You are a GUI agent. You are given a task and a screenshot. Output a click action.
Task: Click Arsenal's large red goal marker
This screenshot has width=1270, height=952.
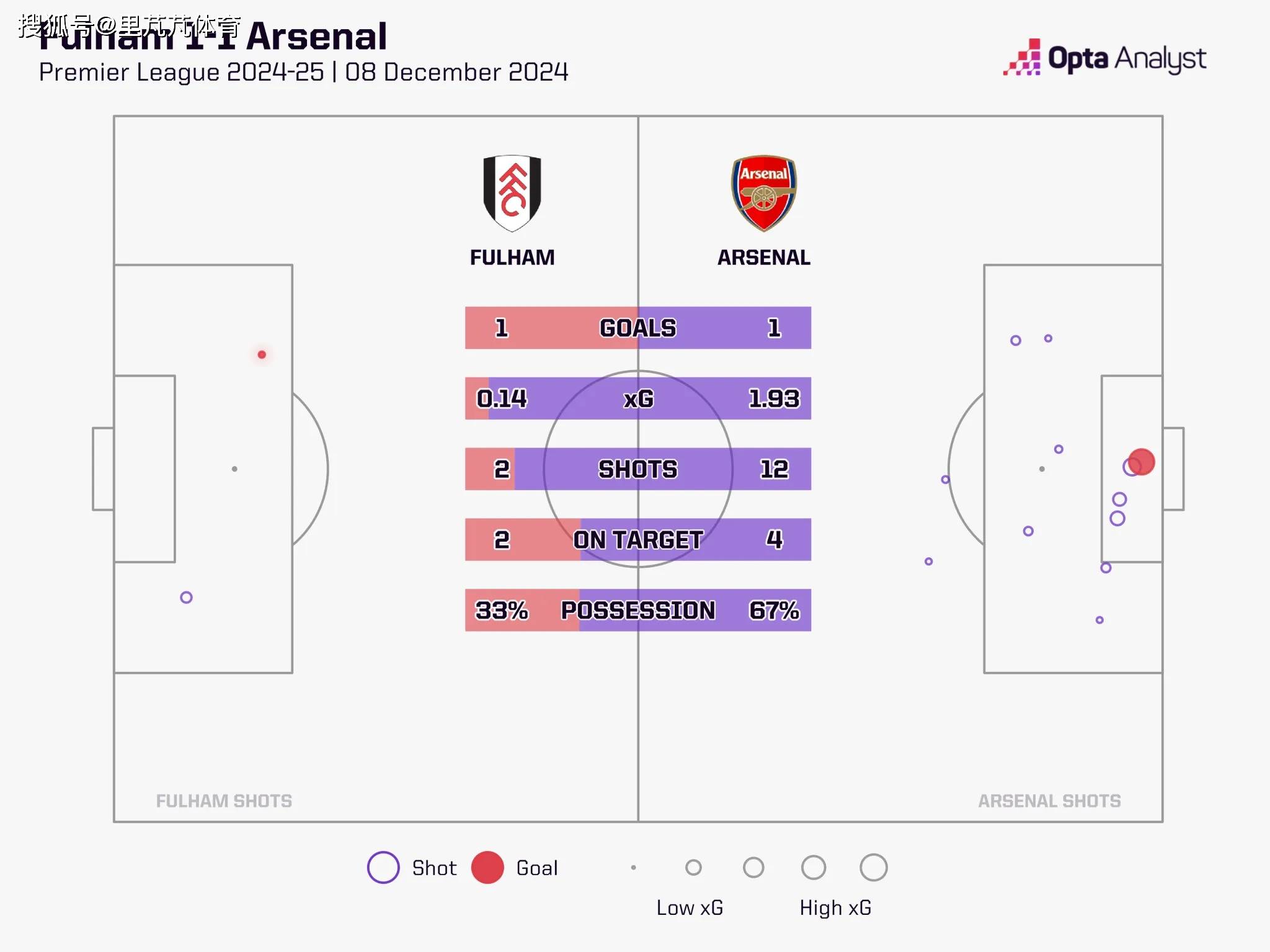click(x=1141, y=462)
